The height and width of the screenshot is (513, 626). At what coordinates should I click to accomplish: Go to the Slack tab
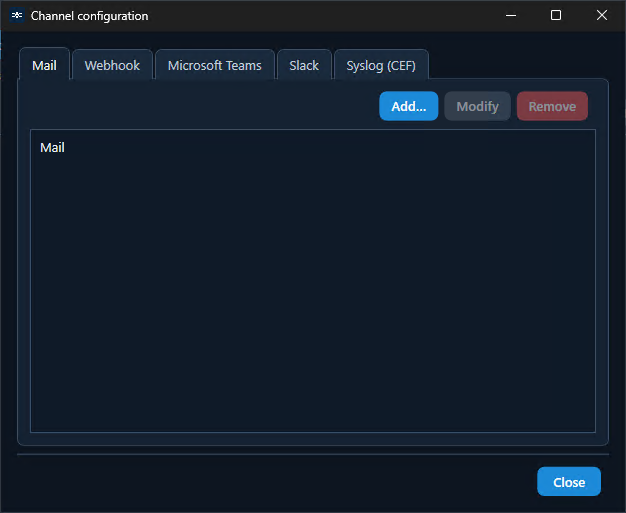(x=304, y=65)
